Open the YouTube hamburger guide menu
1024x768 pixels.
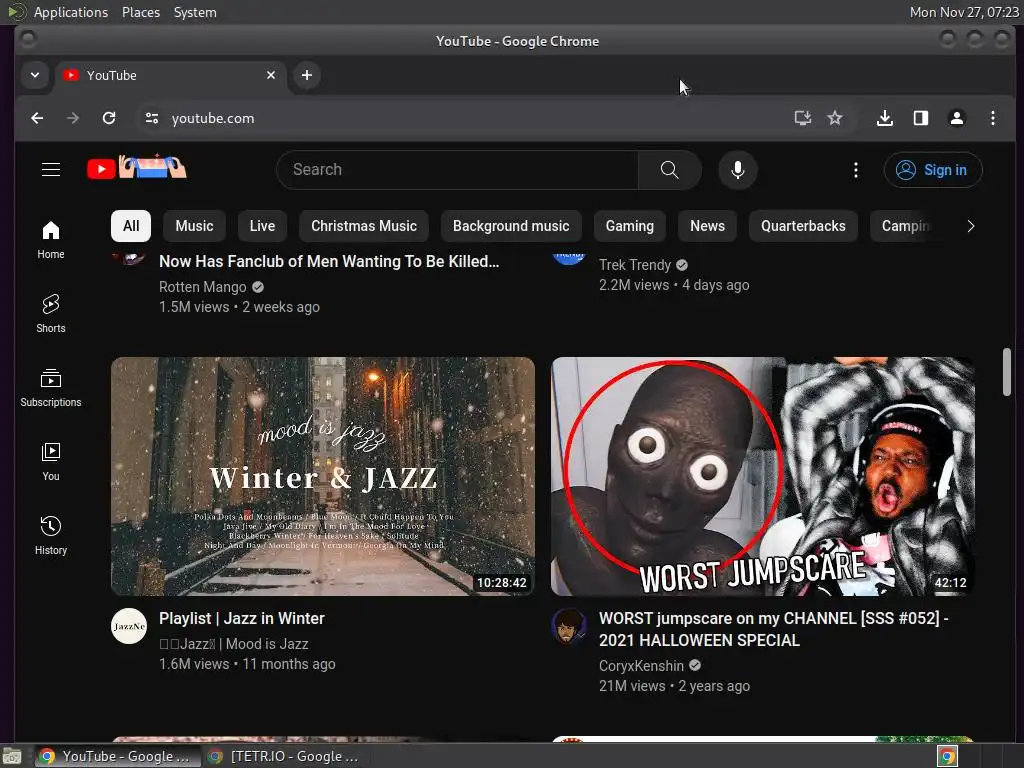51,170
